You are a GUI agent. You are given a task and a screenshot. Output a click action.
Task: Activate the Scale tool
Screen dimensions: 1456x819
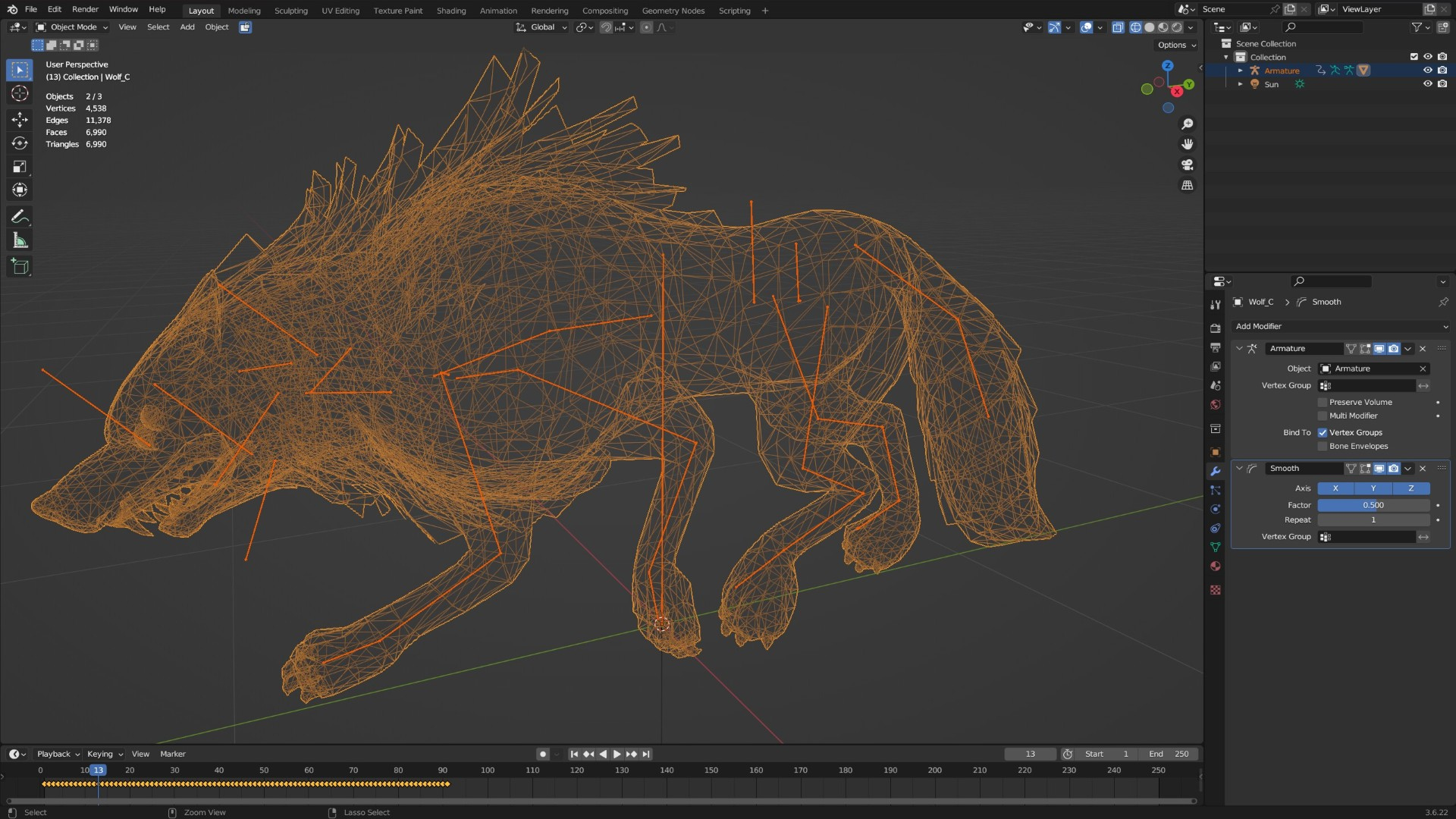coord(20,167)
